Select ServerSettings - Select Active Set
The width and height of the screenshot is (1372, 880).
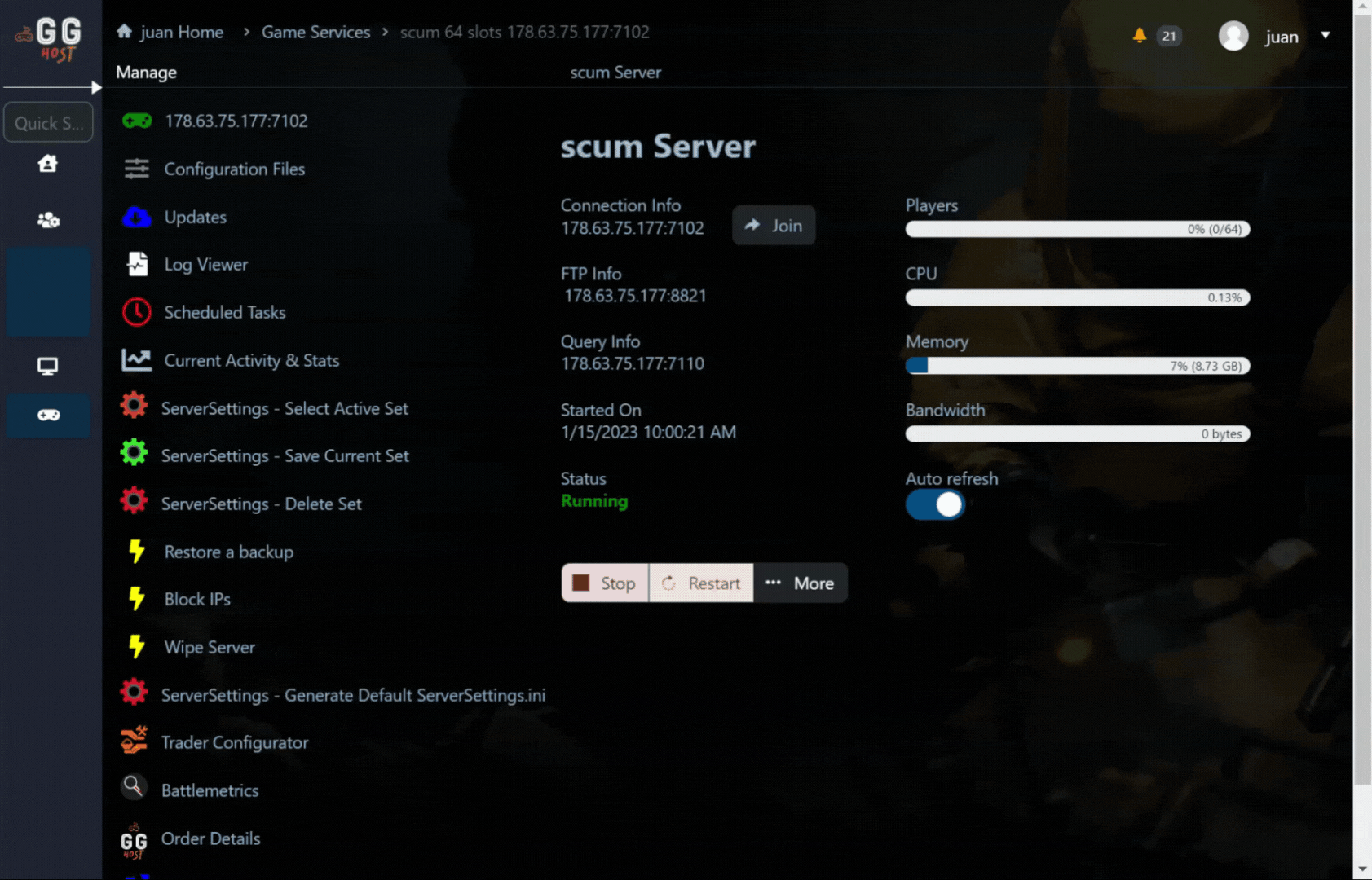pos(285,408)
